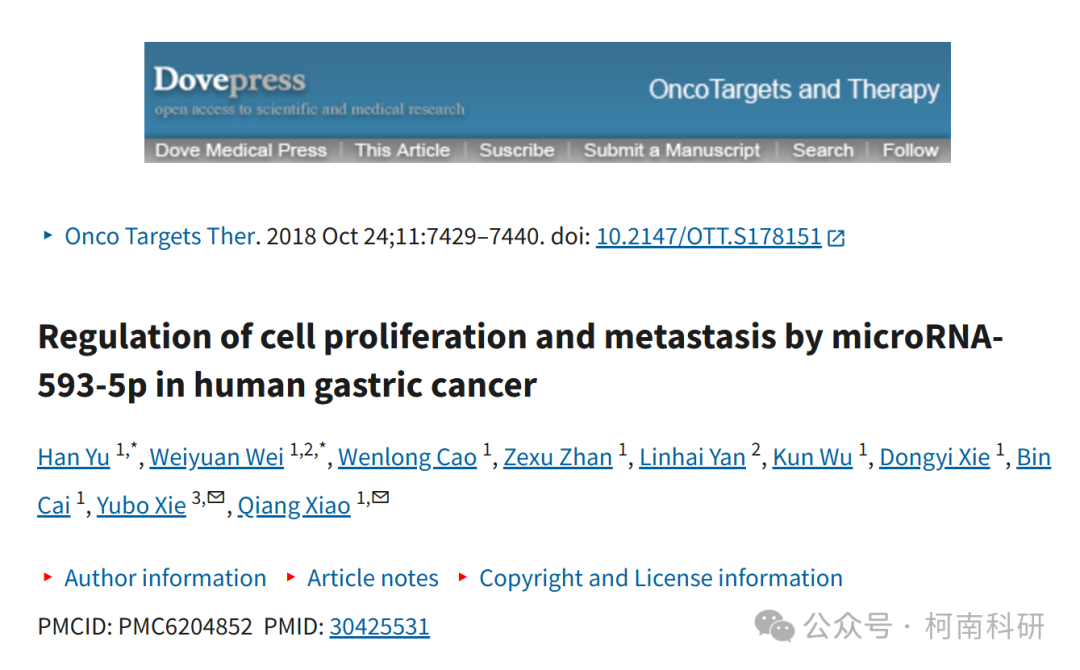This screenshot has height=670, width=1080.
Task: Open the Suscribe navigation item
Action: point(517,150)
